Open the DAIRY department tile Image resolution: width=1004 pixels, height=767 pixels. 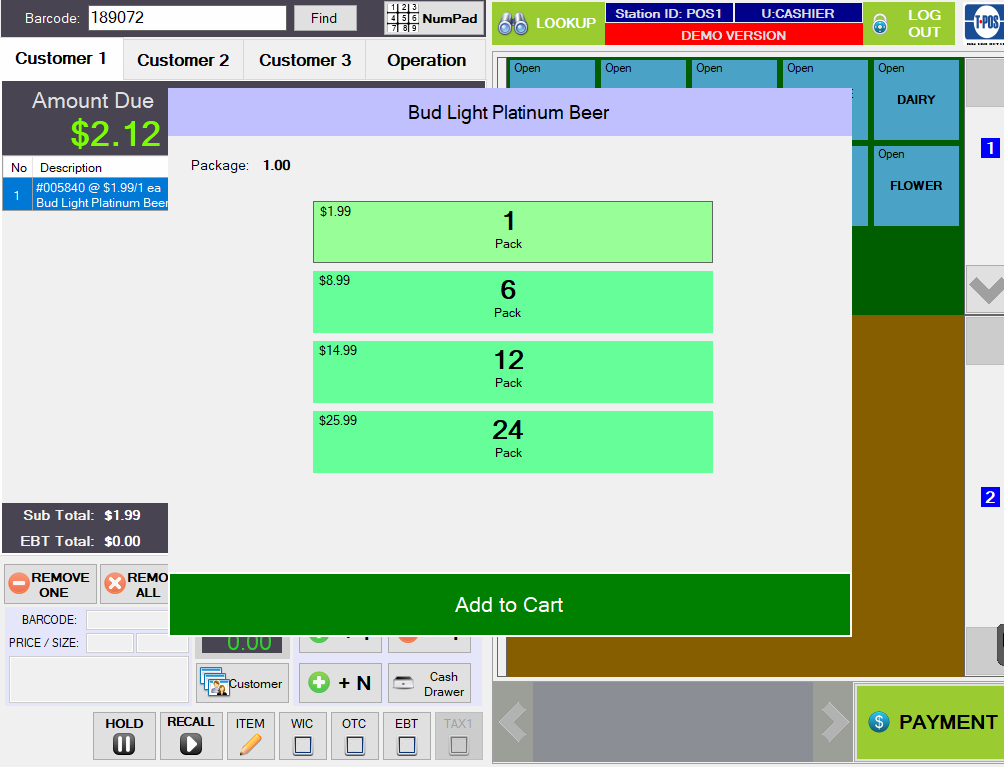[916, 99]
